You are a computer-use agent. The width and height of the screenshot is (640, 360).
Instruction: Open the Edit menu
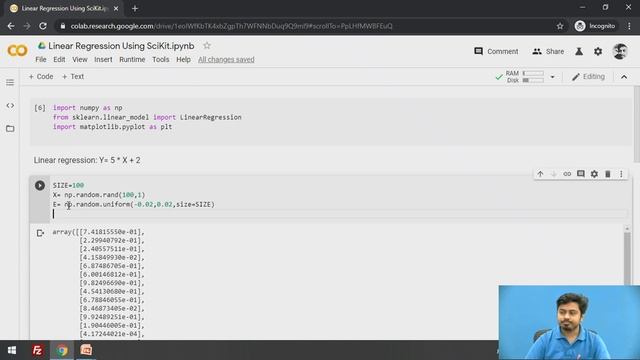click(59, 60)
